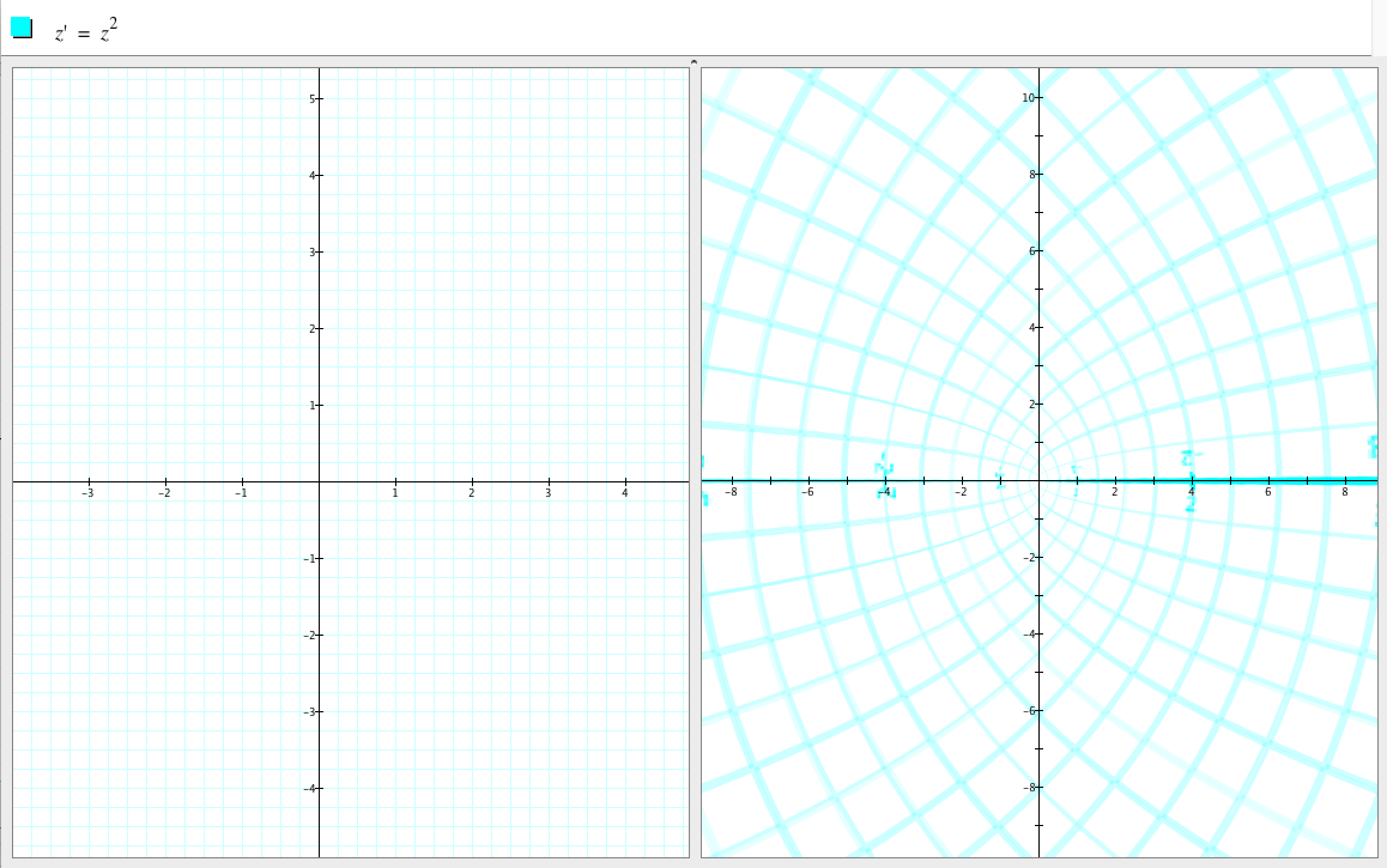
Task: Click tick label 6 on right vertical axis
Action: (x=1032, y=251)
